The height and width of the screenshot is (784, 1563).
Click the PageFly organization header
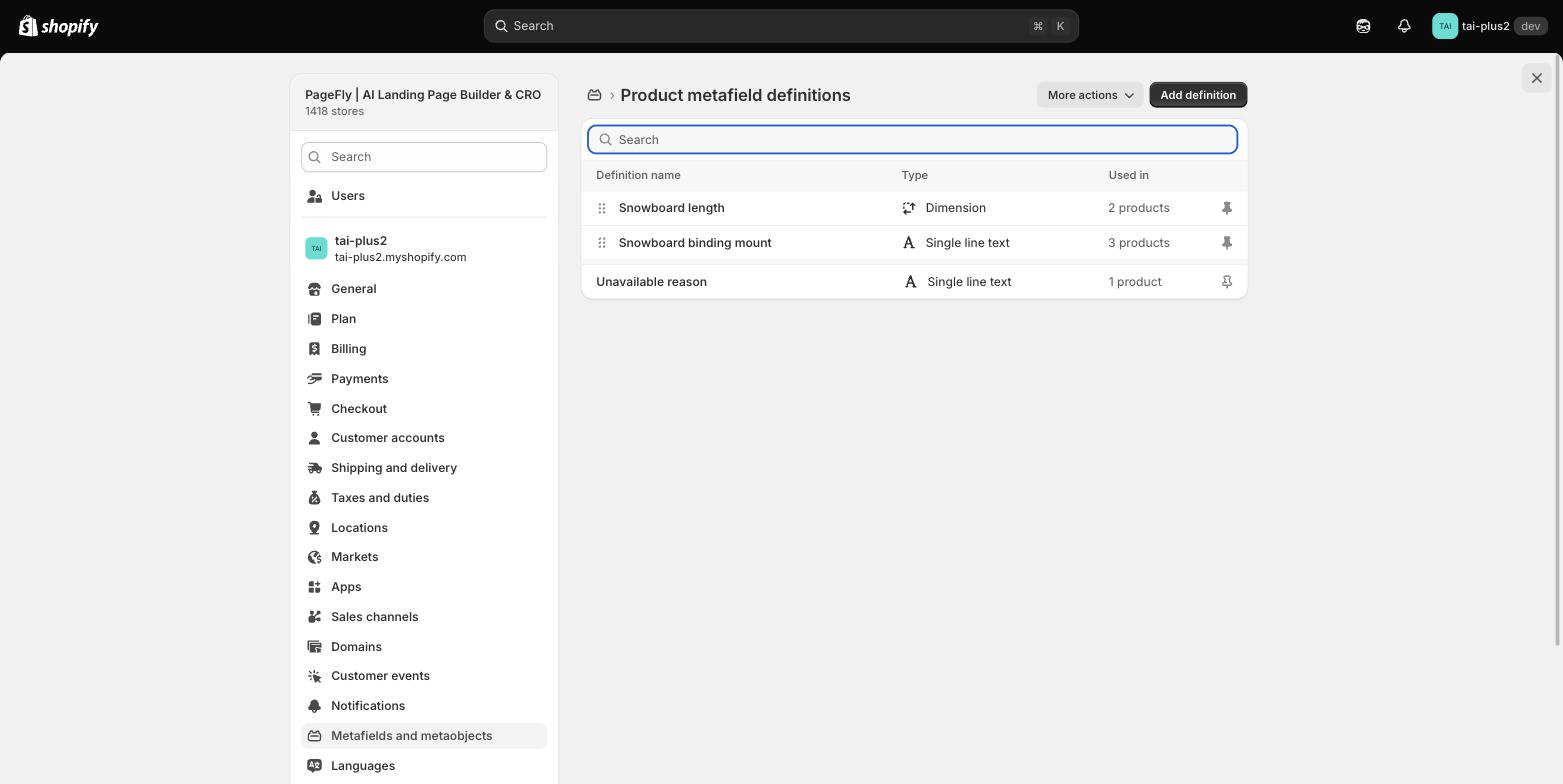tap(424, 102)
